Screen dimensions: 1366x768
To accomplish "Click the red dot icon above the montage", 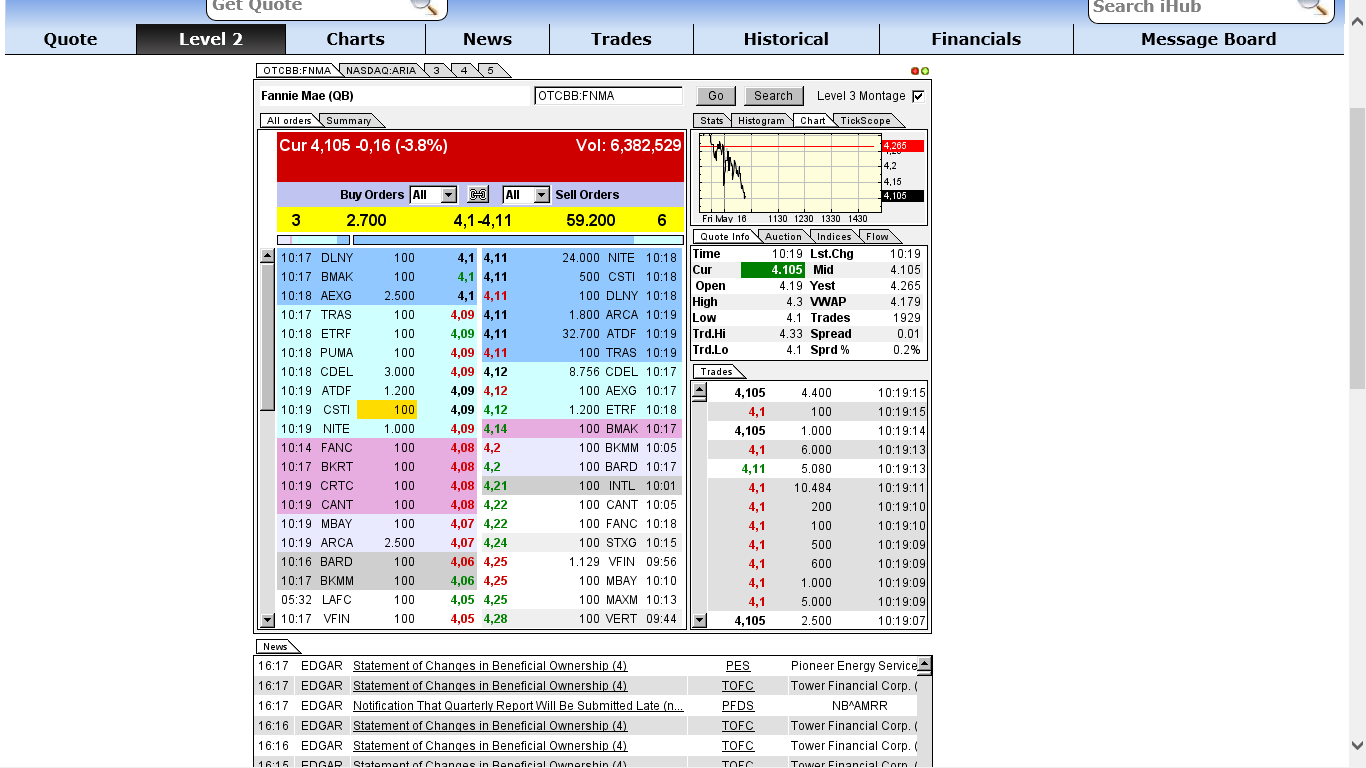I will click(x=913, y=71).
